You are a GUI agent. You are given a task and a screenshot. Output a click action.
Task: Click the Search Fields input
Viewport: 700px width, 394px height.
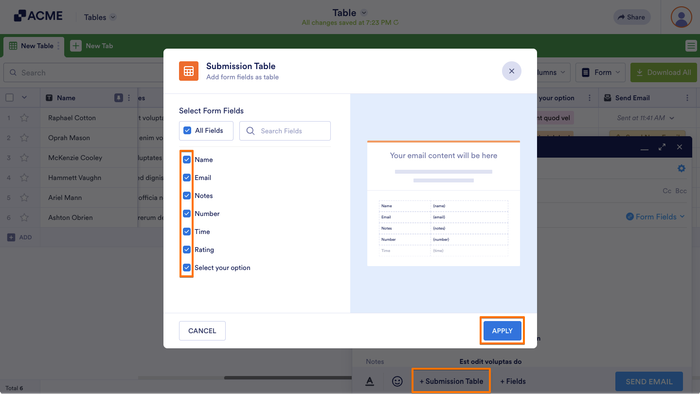(x=285, y=131)
